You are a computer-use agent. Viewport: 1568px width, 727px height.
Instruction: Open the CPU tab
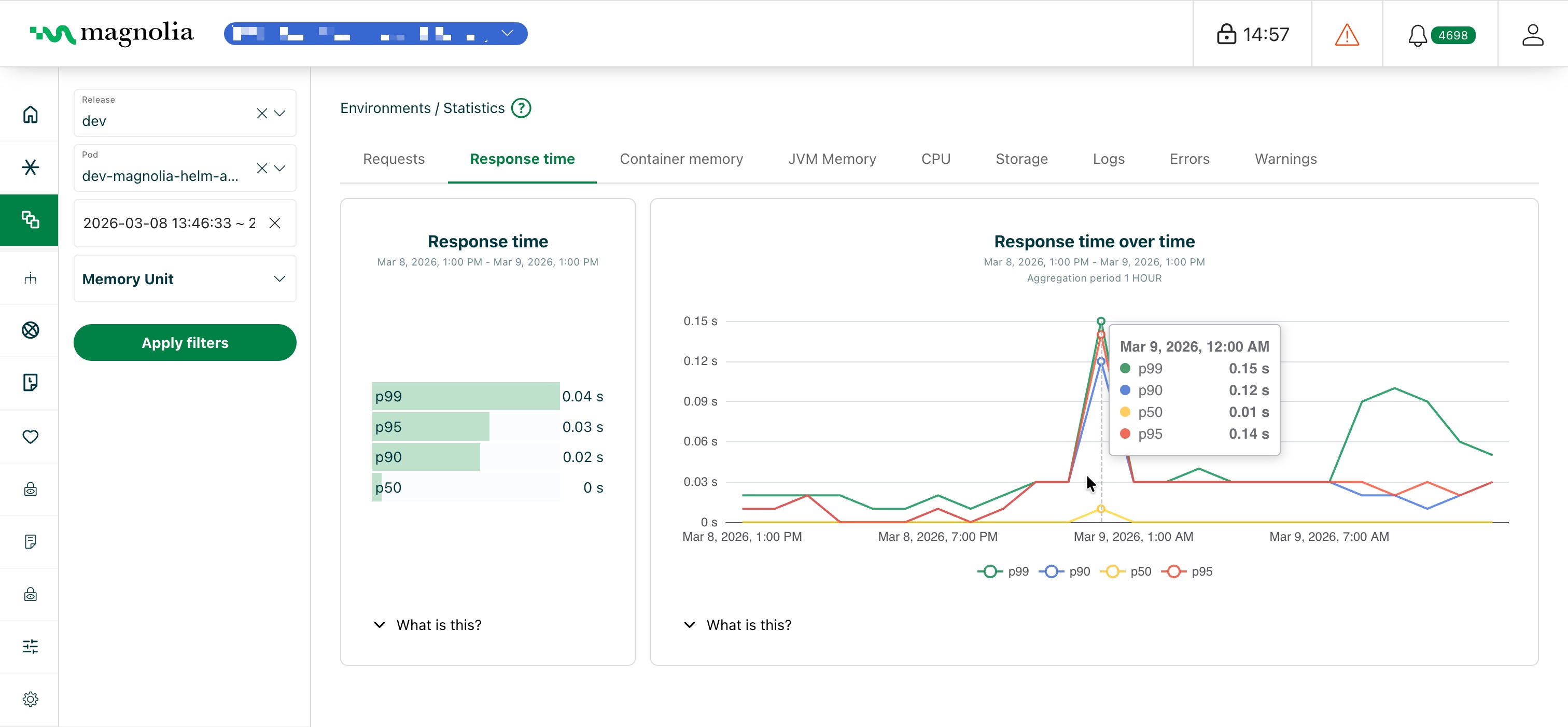pyautogui.click(x=935, y=159)
